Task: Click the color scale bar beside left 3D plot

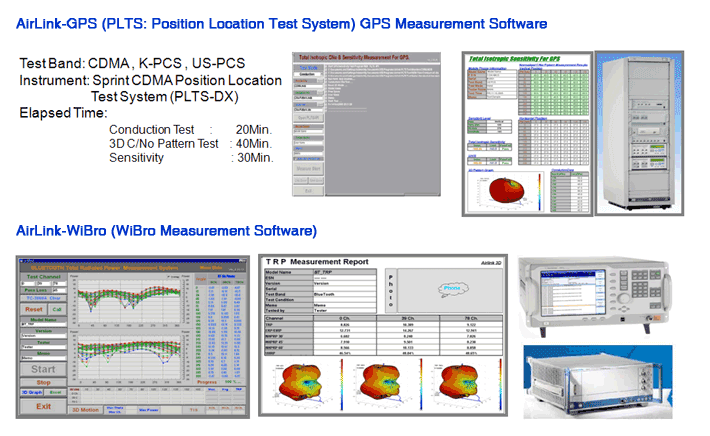Action: pyautogui.click(x=341, y=384)
